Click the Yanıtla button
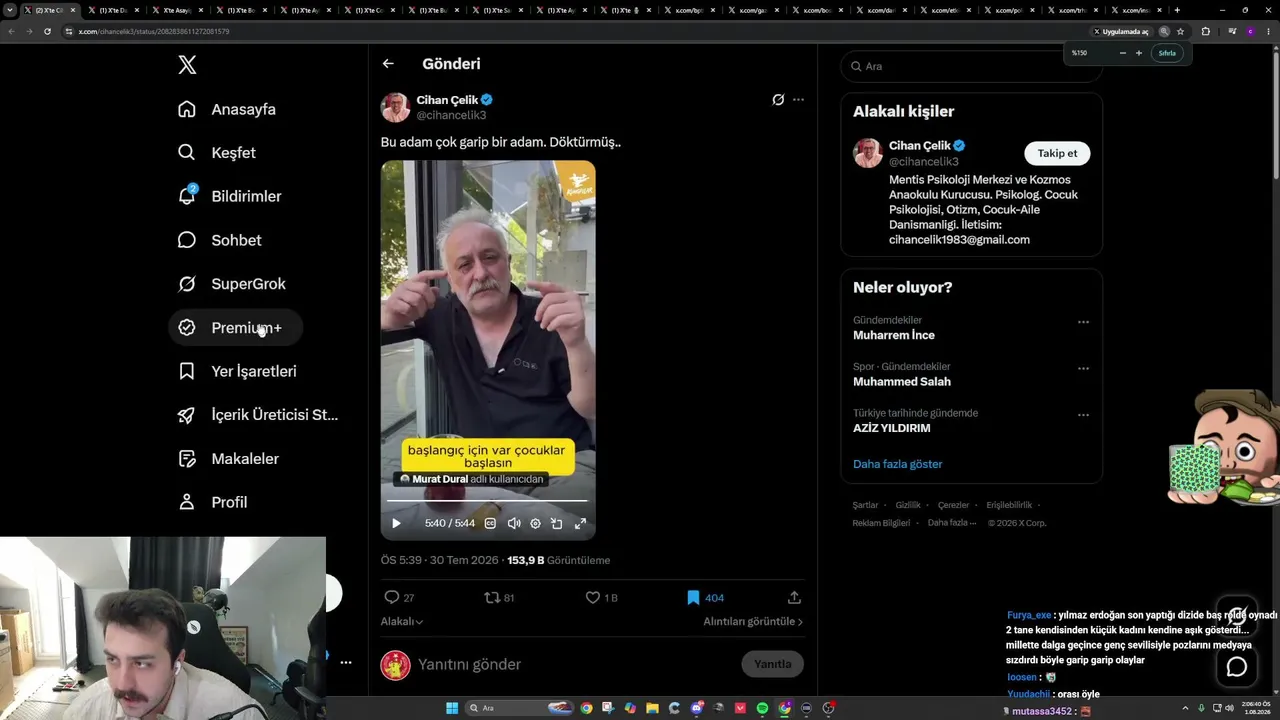This screenshot has width=1280, height=720. tap(772, 664)
